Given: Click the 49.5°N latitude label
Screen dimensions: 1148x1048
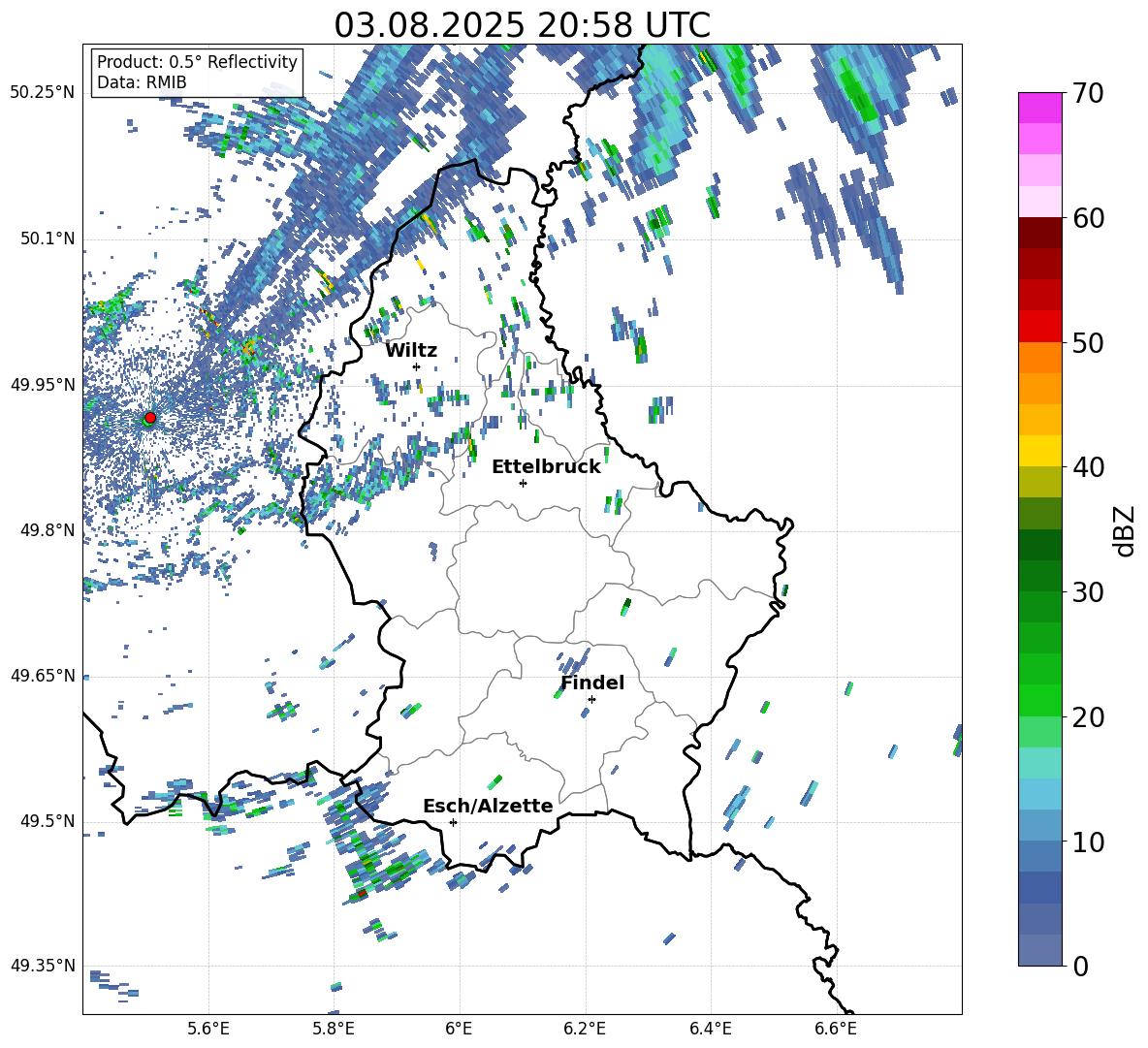Looking at the screenshot, I should pos(48,821).
